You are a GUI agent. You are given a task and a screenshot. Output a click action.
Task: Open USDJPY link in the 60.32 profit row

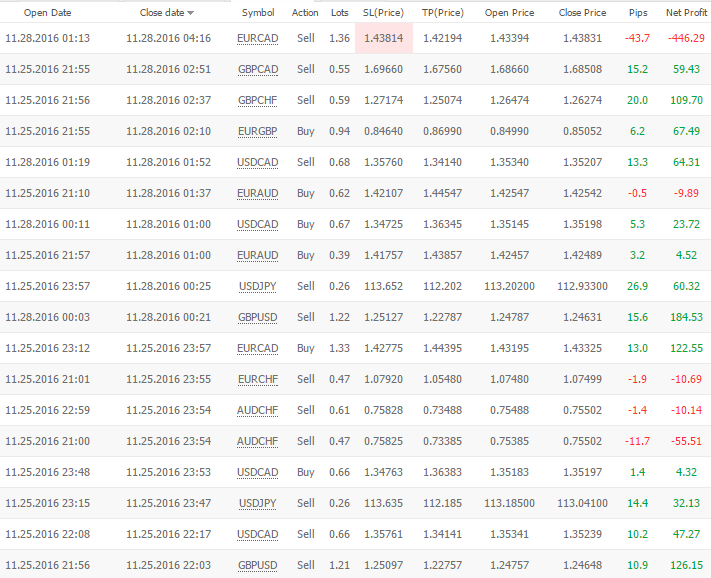(258, 287)
